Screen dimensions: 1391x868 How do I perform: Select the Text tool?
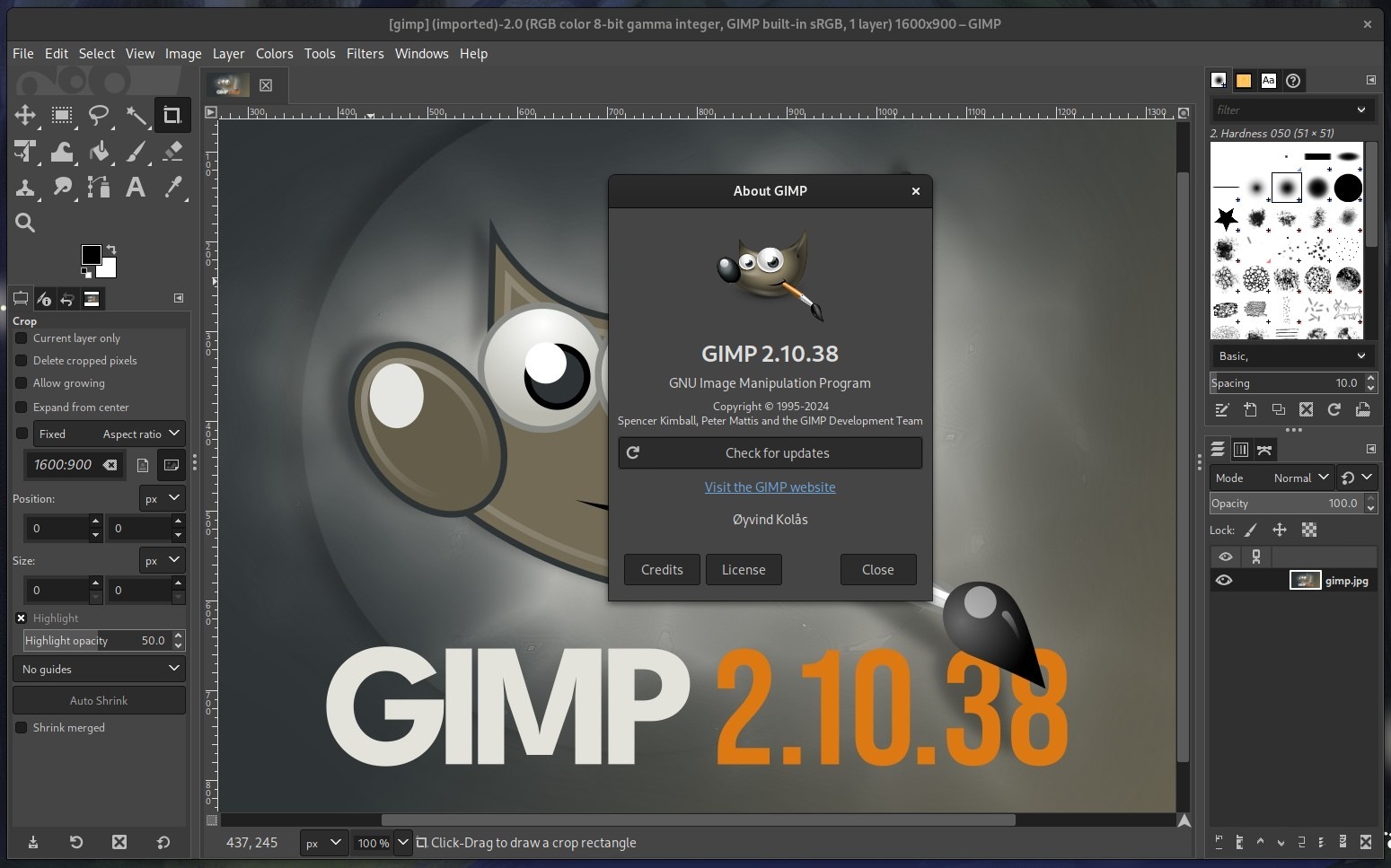tap(136, 187)
